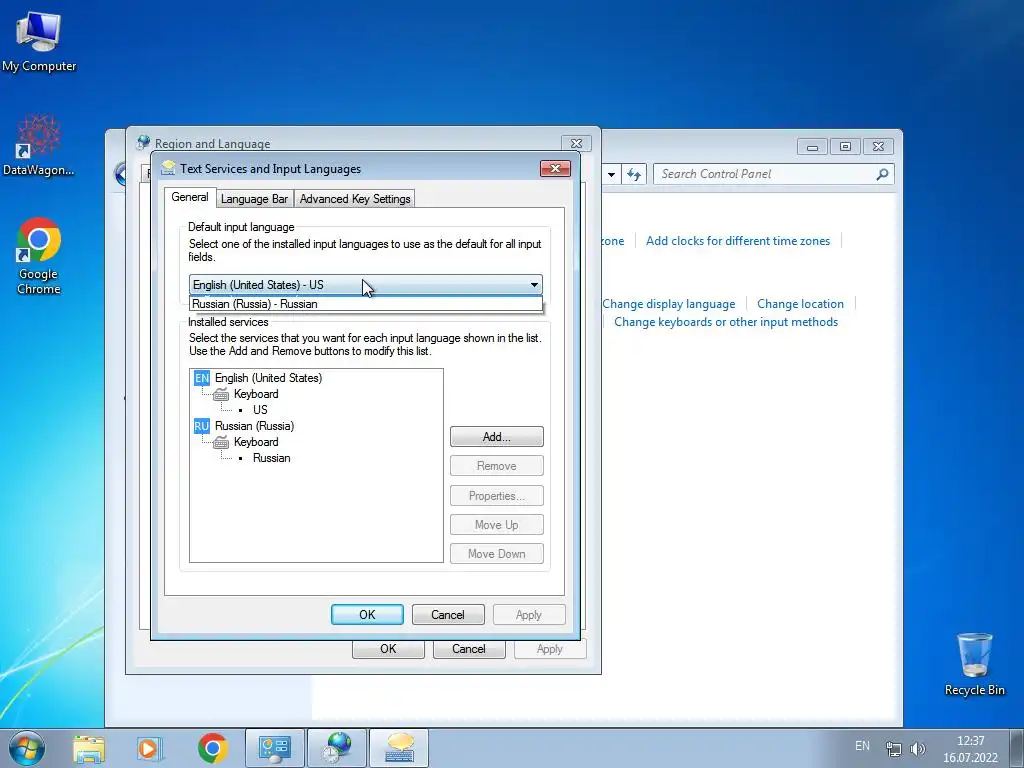Image resolution: width=1024 pixels, height=768 pixels.
Task: Open the Change display language link
Action: (x=669, y=304)
